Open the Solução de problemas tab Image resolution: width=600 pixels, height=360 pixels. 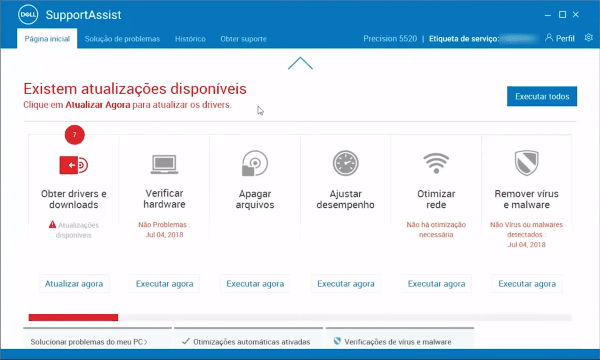tap(122, 39)
